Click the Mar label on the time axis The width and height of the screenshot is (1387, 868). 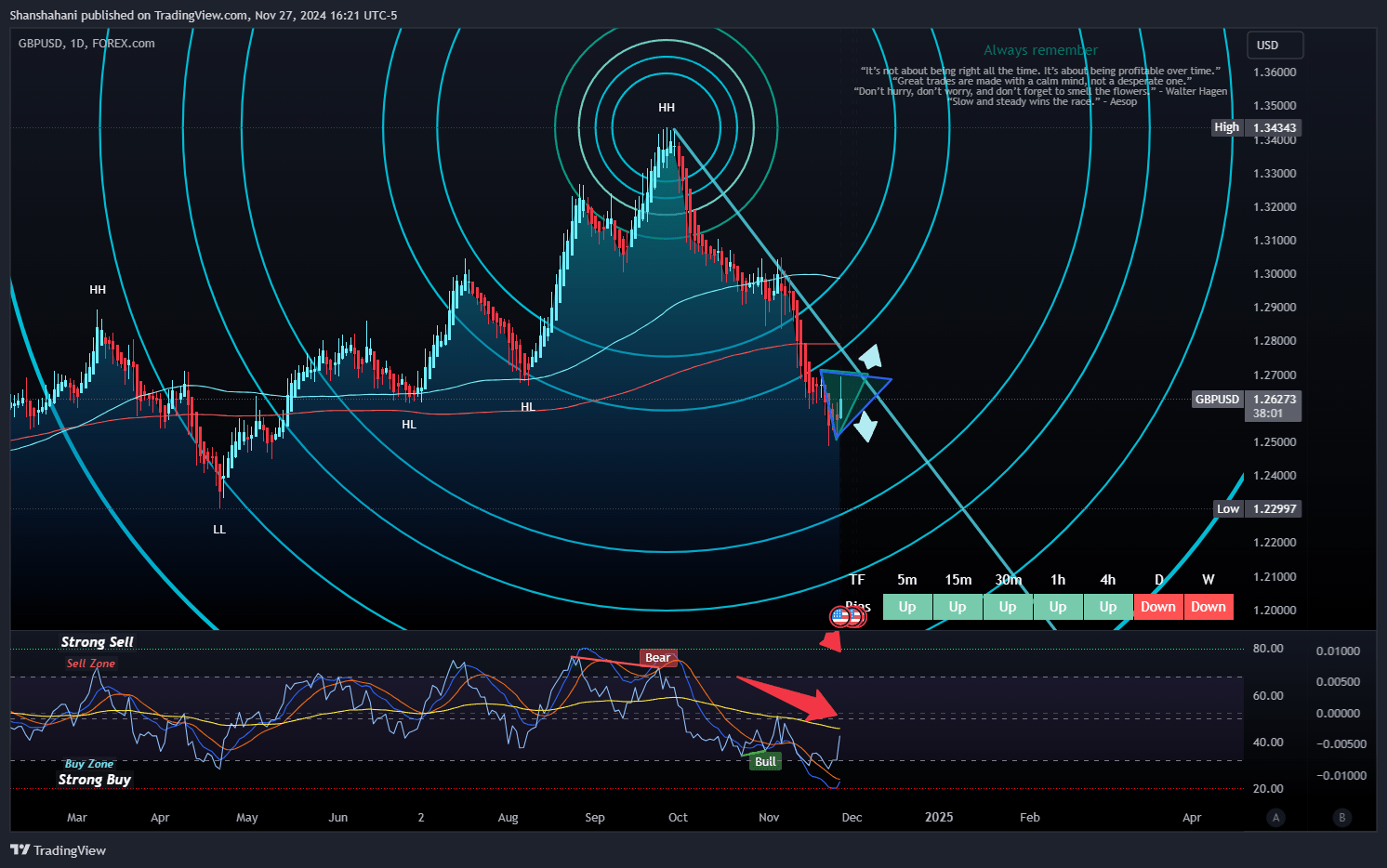click(x=77, y=818)
